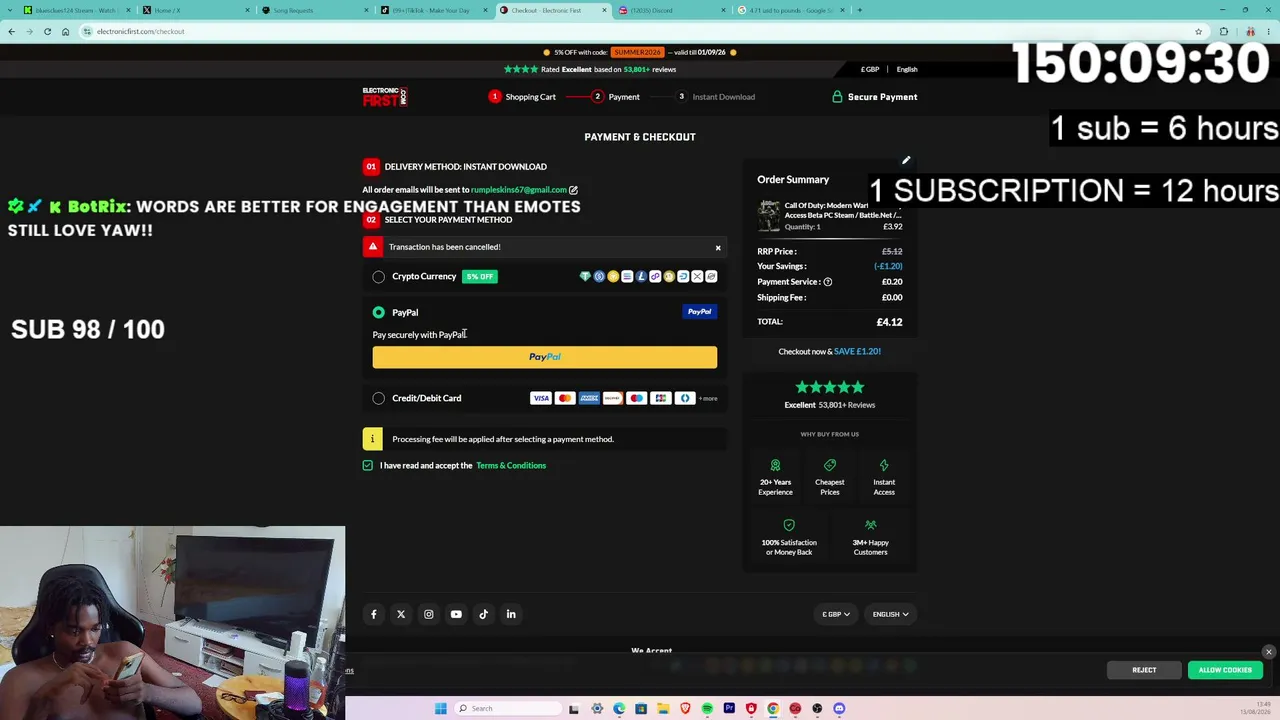Switch to the TikTok - Make Your Day tab
1280x720 pixels.
pyautogui.click(x=435, y=10)
